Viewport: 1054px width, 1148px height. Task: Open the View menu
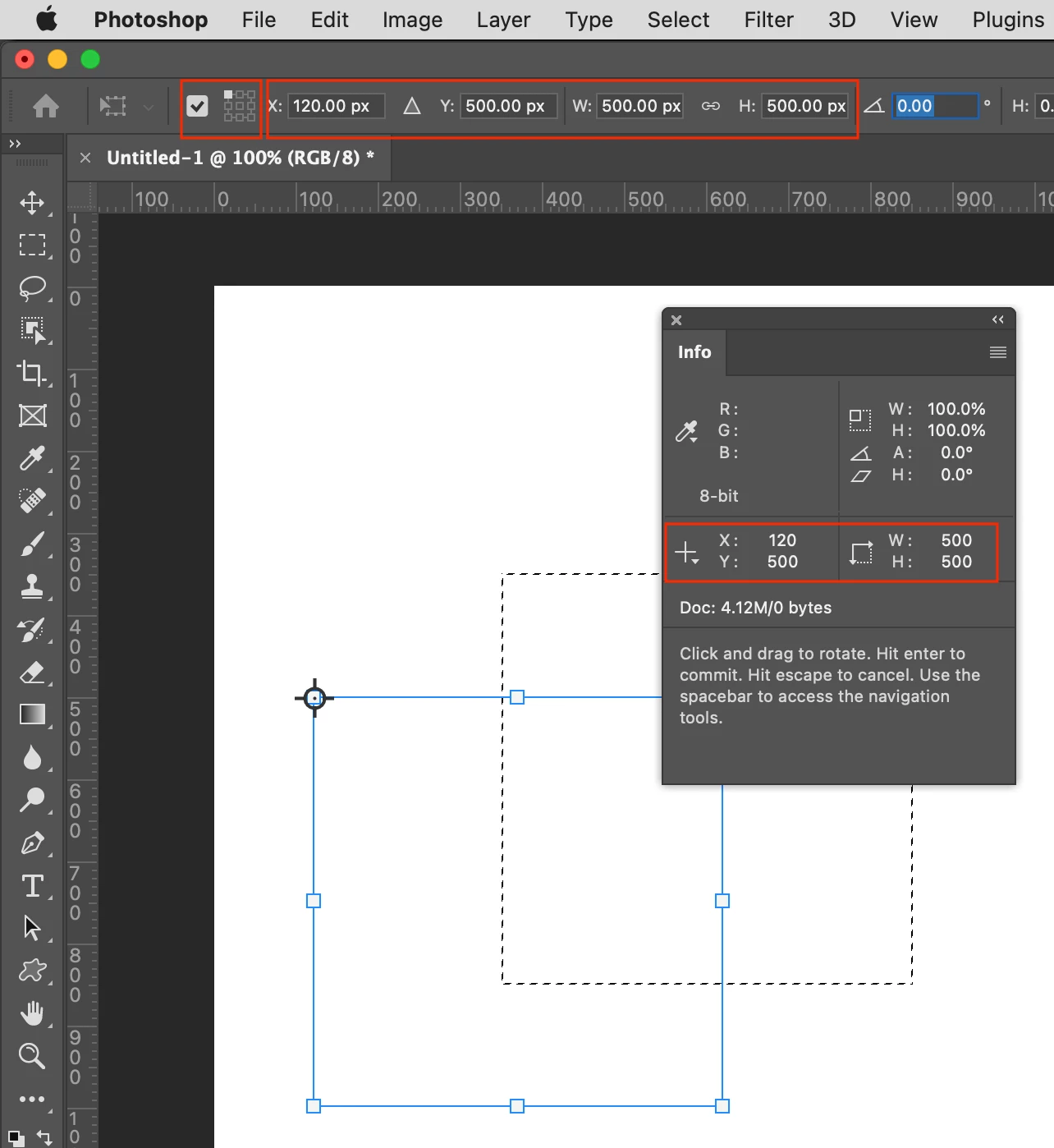coord(914,20)
